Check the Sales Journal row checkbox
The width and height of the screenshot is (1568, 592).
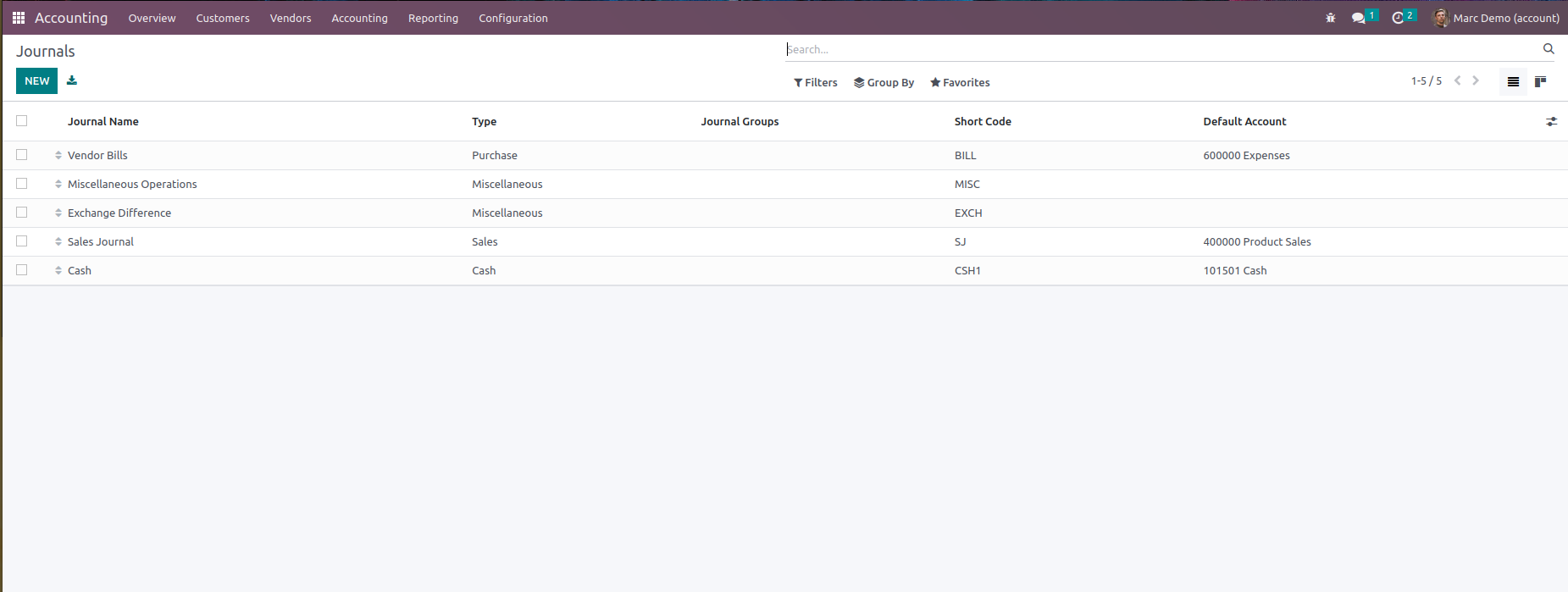tap(22, 241)
